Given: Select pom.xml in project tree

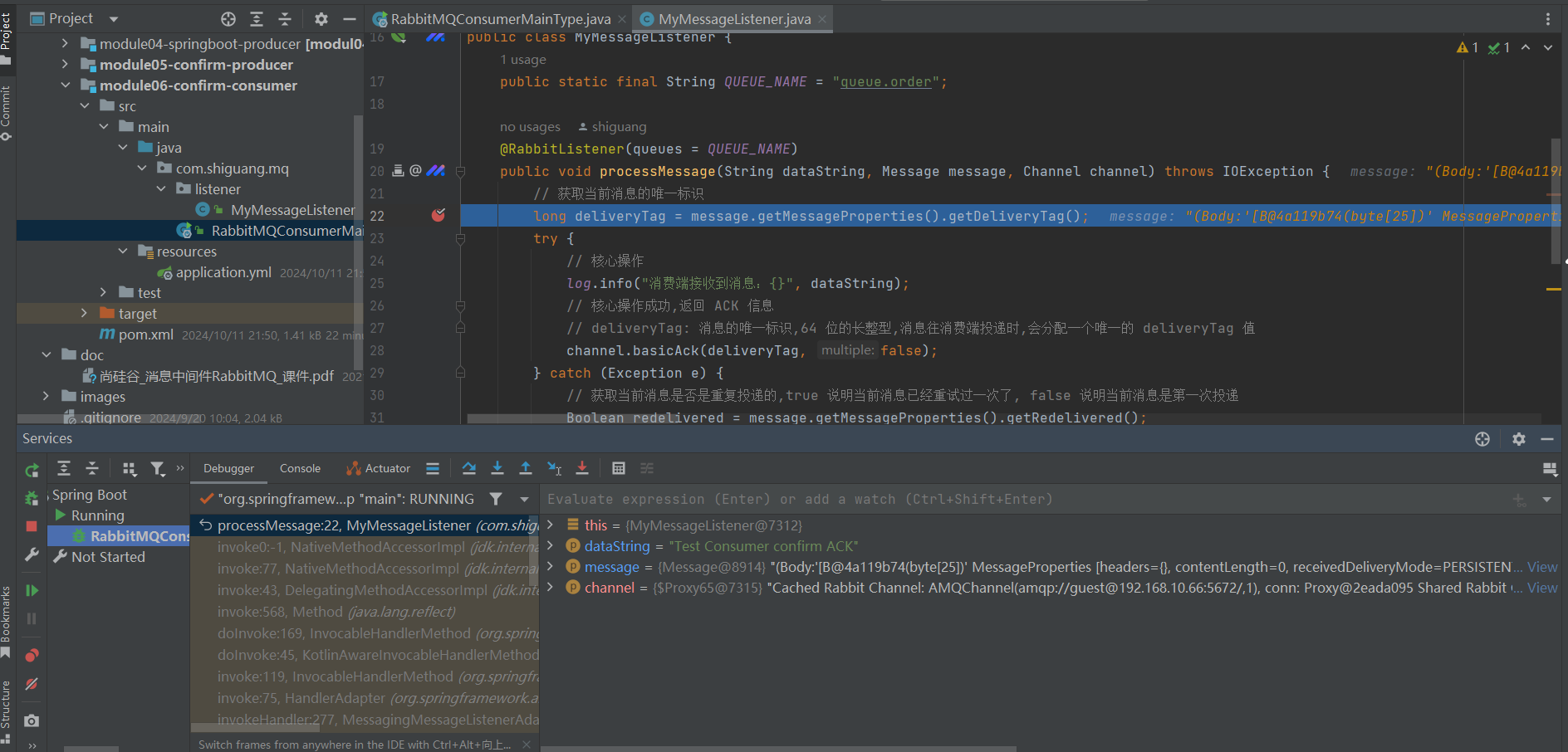Looking at the screenshot, I should coord(146,334).
